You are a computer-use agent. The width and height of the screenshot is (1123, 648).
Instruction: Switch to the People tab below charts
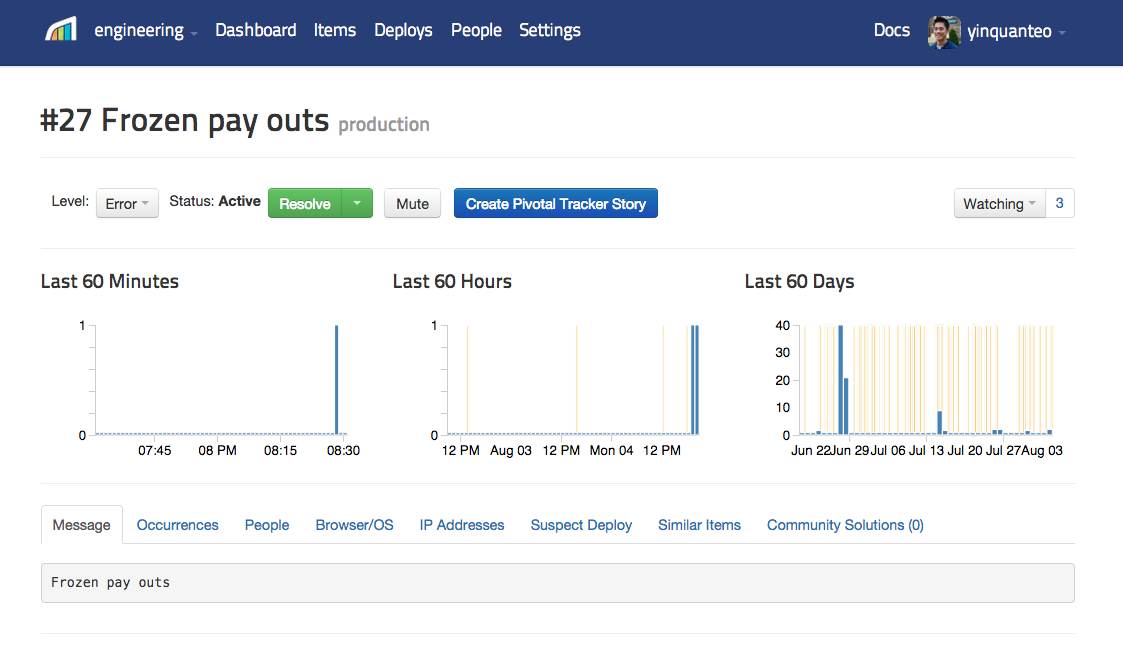point(267,525)
